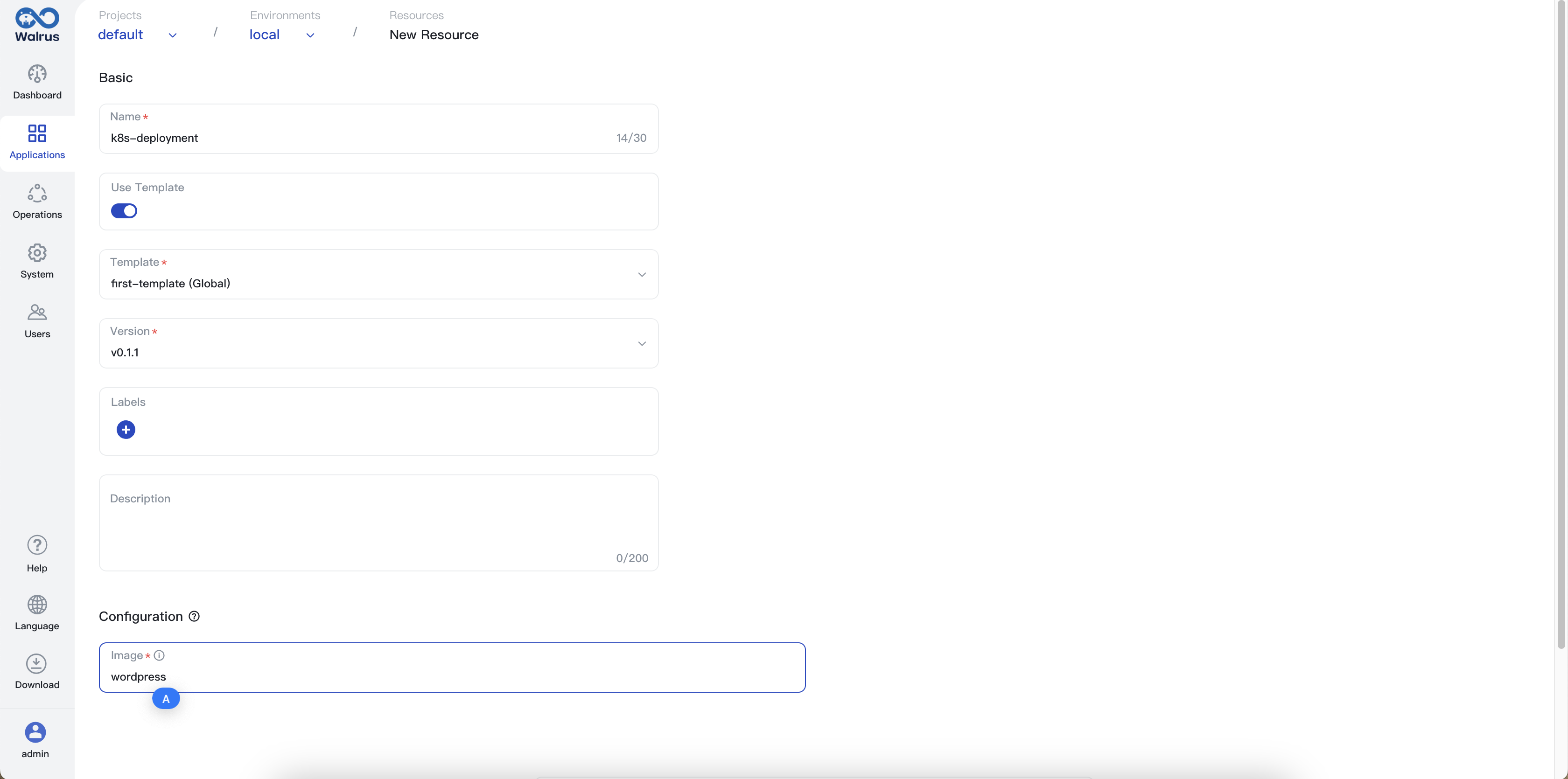Viewport: 1568px width, 779px height.
Task: Click the add Labels button
Action: (x=126, y=429)
